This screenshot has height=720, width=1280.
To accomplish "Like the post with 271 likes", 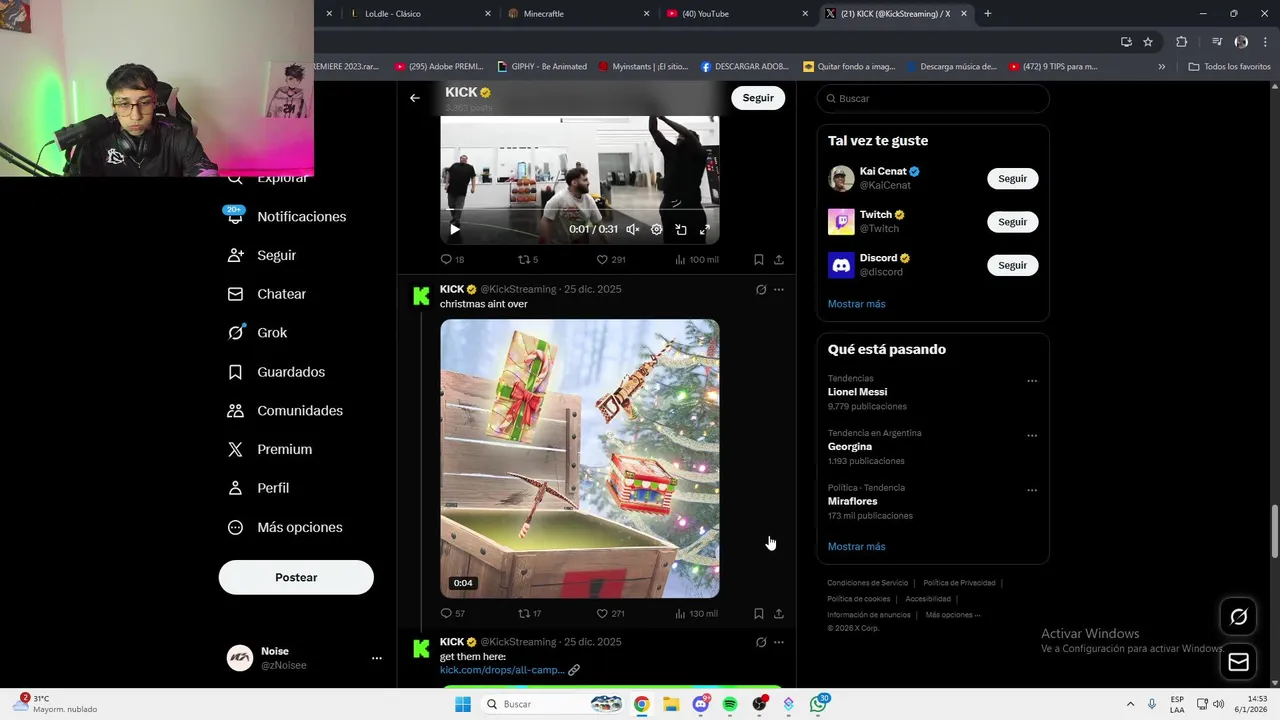I will (x=610, y=613).
